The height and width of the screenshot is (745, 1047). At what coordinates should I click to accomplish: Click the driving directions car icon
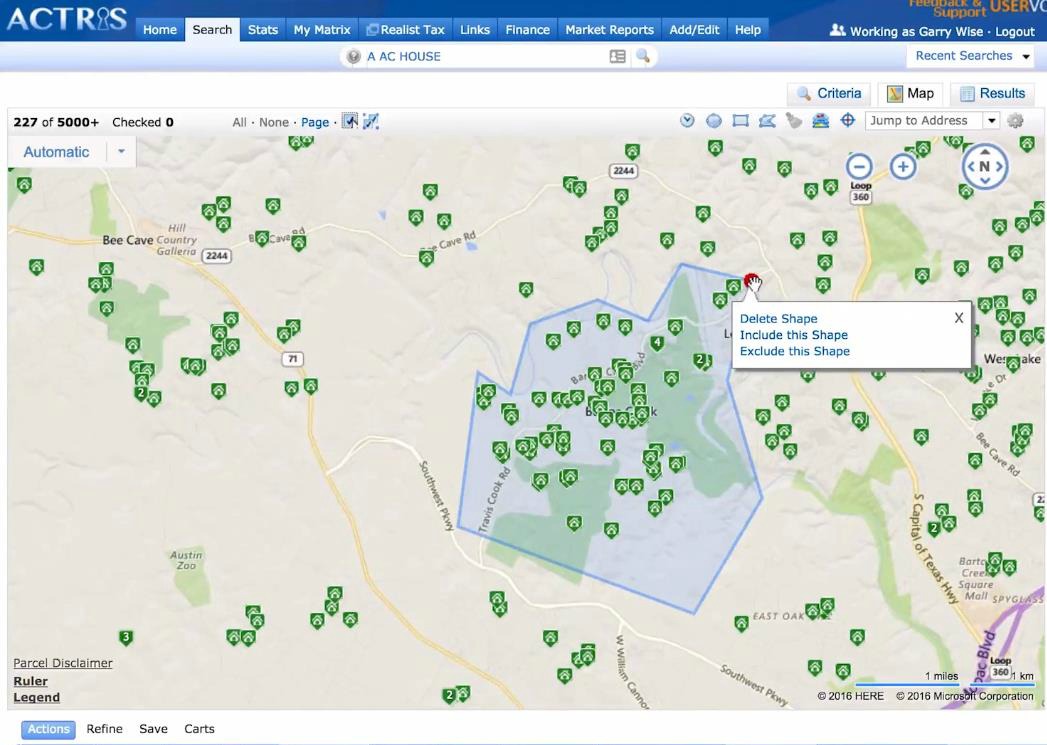[821, 120]
